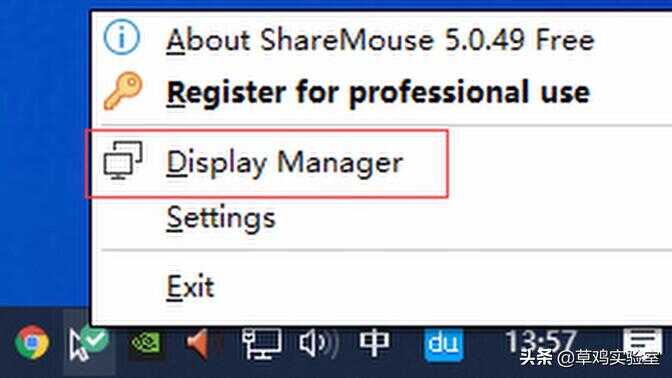
Task: Toggle the 中 input language indicator
Action: pos(374,343)
